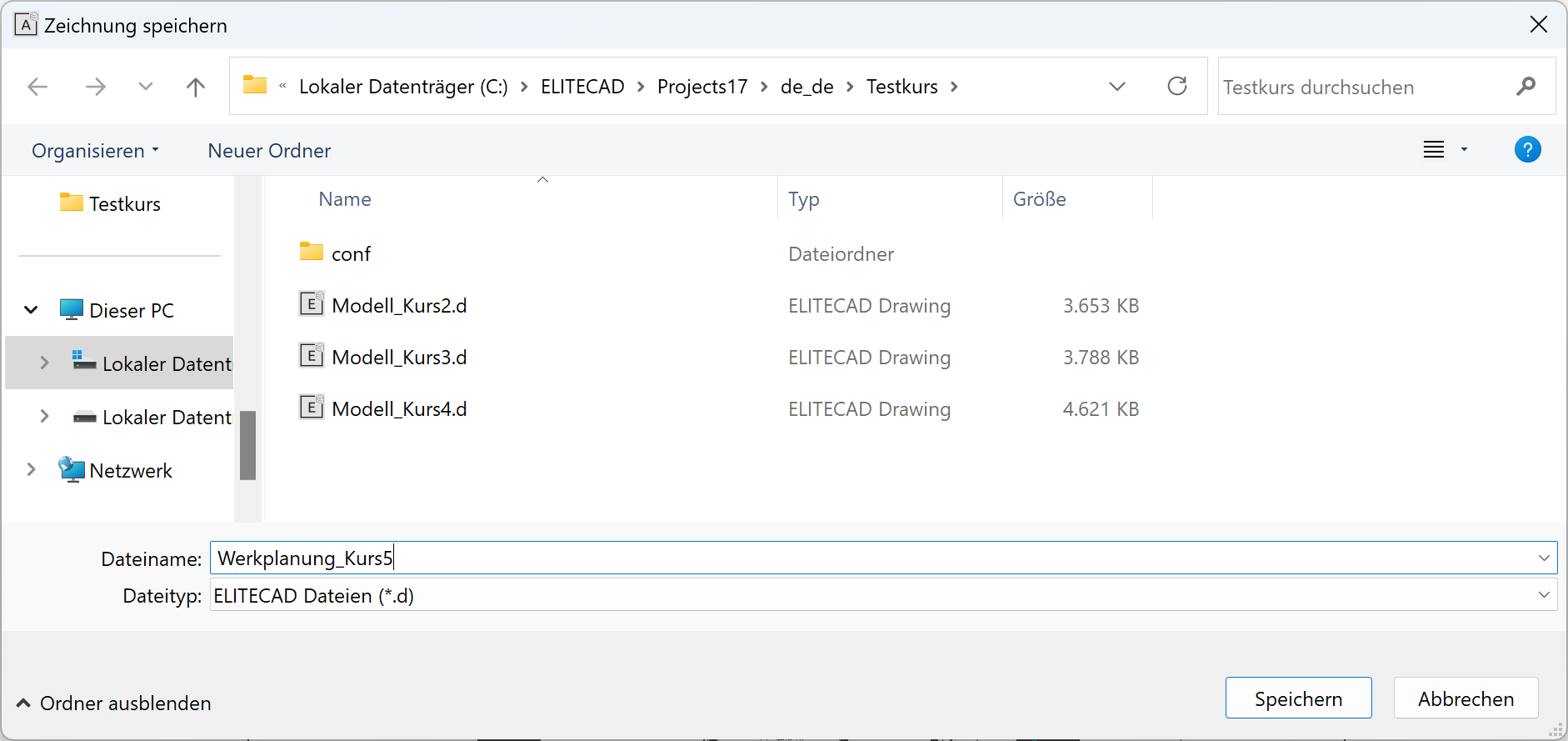Select the Modell_Kurs3.d file
The width and height of the screenshot is (1568, 741).
click(398, 358)
